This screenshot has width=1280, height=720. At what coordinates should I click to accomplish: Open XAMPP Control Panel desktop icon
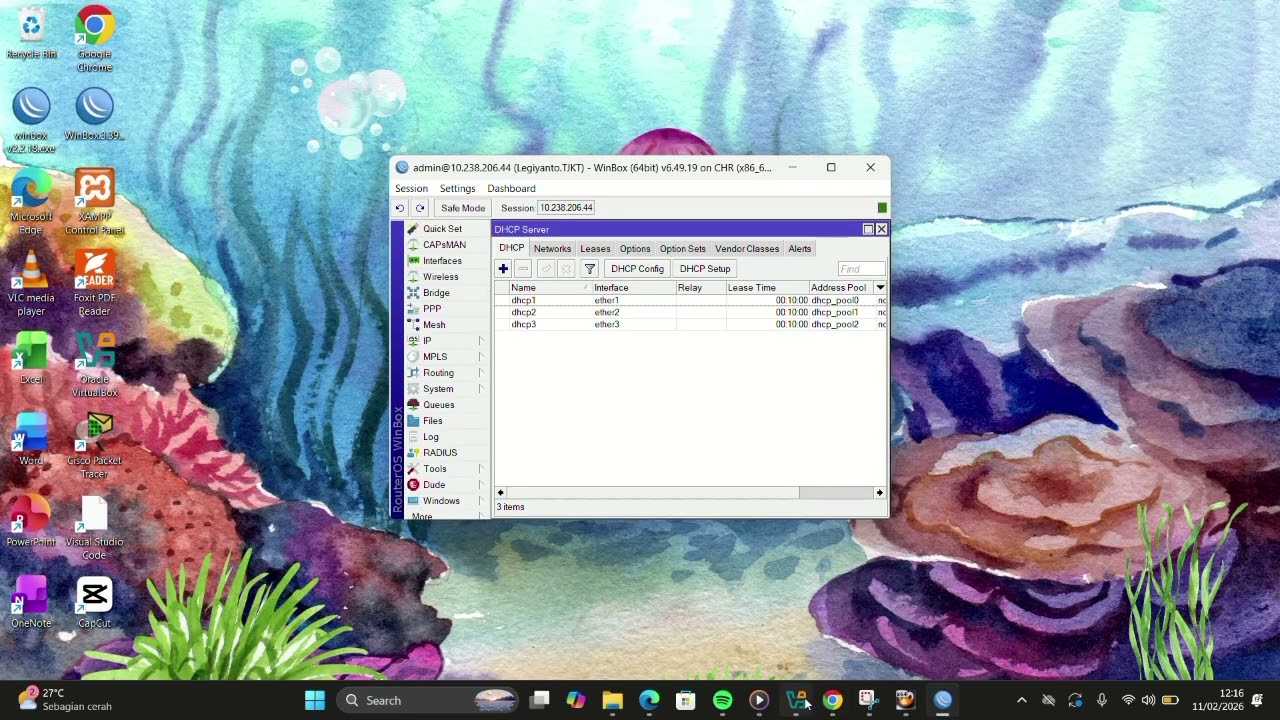[94, 202]
